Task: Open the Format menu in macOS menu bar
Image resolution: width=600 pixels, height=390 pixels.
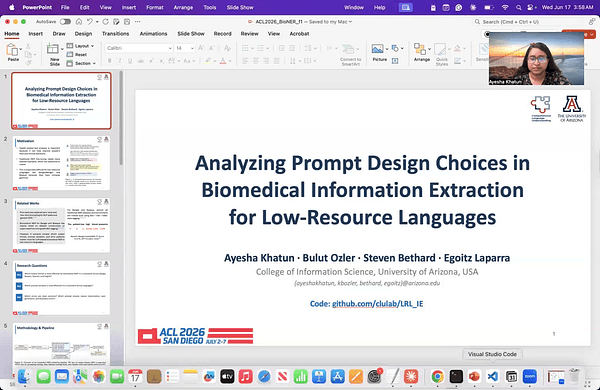Action: point(155,7)
